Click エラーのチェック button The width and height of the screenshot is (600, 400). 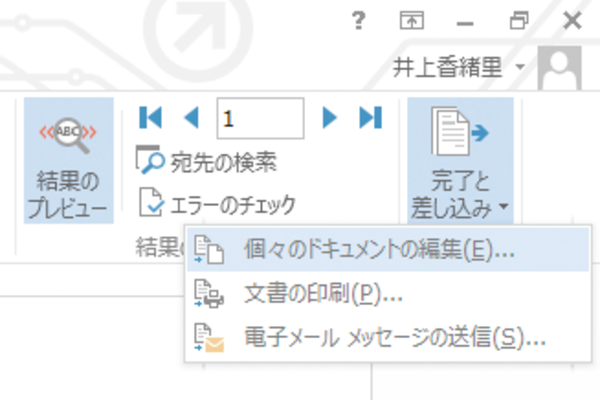[x=217, y=203]
